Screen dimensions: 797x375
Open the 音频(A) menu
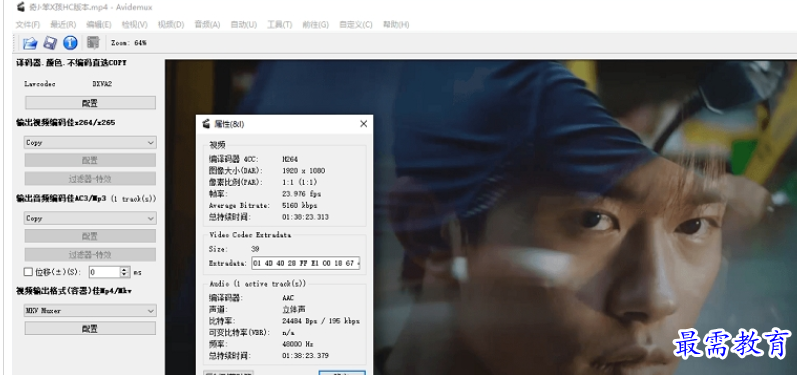pyautogui.click(x=207, y=24)
